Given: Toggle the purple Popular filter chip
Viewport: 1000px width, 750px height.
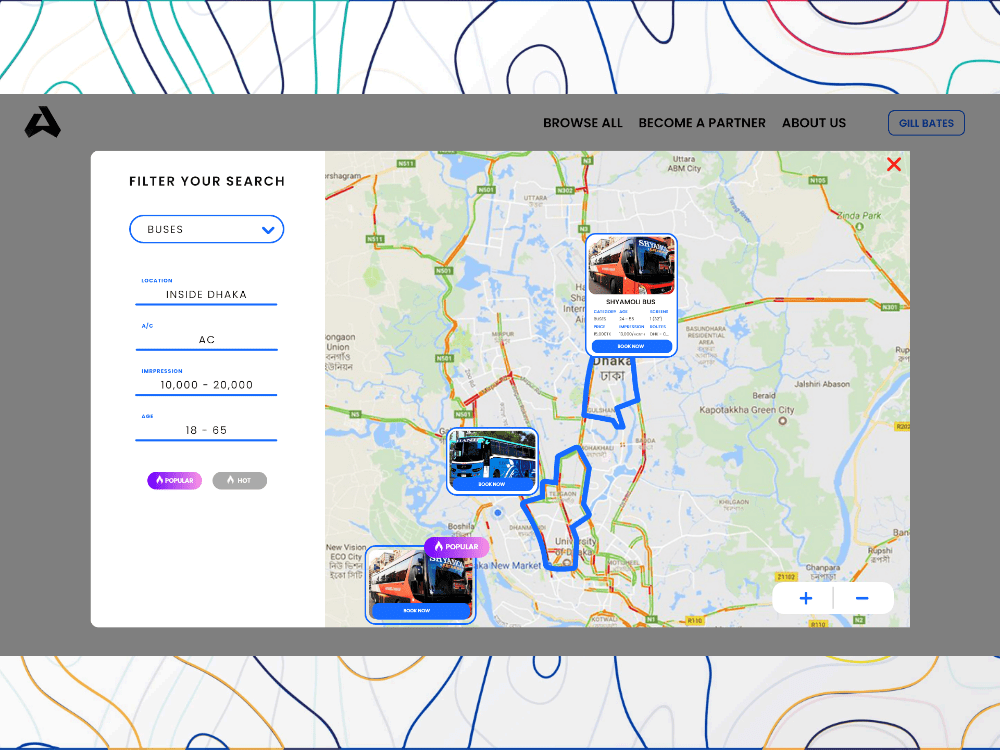Looking at the screenshot, I should 175,480.
